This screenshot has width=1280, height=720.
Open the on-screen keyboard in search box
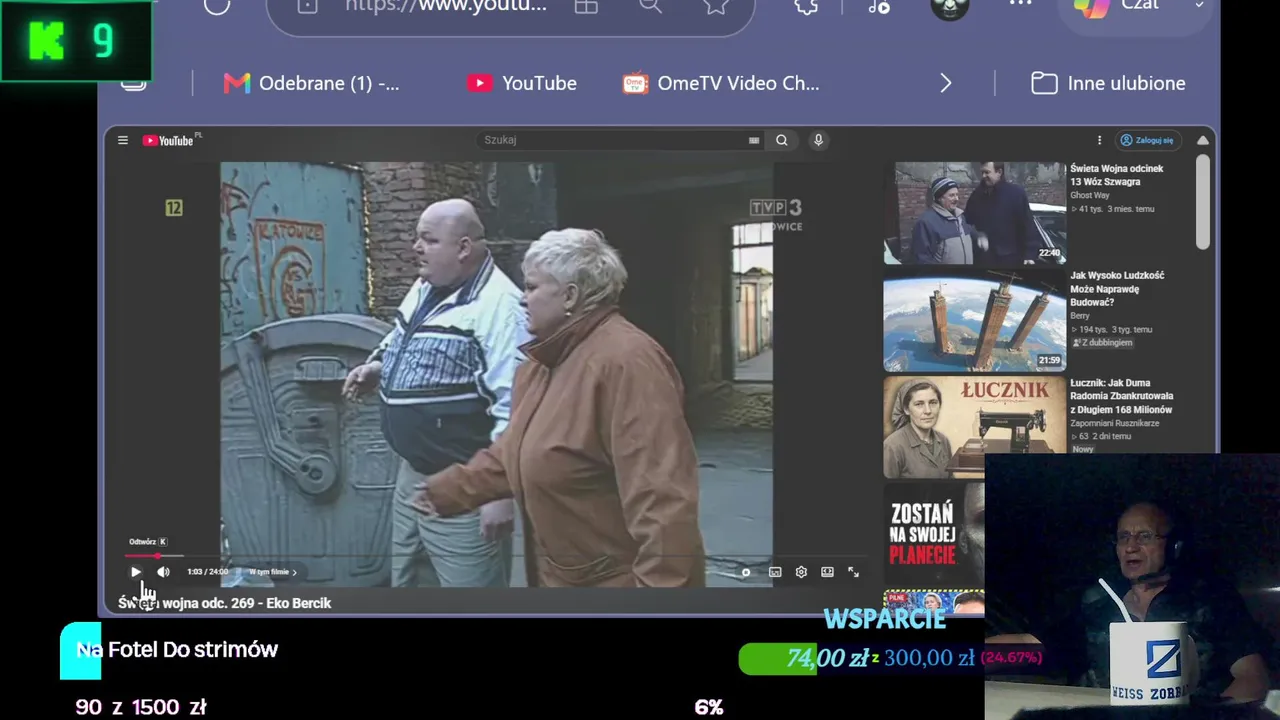click(754, 141)
